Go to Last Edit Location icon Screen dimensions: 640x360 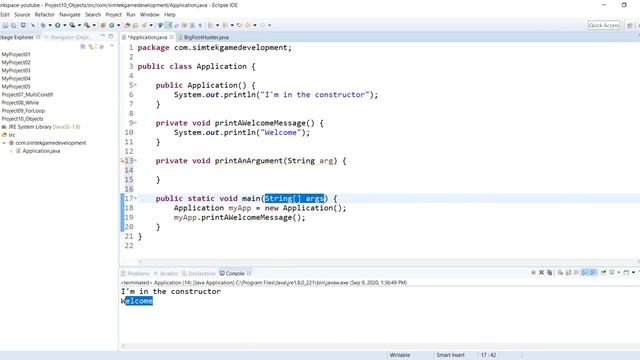pyautogui.click(x=239, y=25)
